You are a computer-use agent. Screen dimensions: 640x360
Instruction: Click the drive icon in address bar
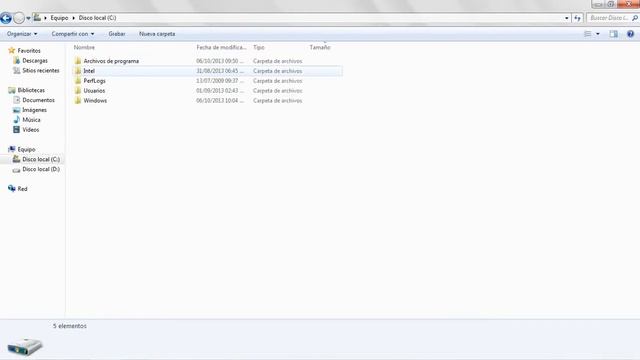tap(37, 18)
